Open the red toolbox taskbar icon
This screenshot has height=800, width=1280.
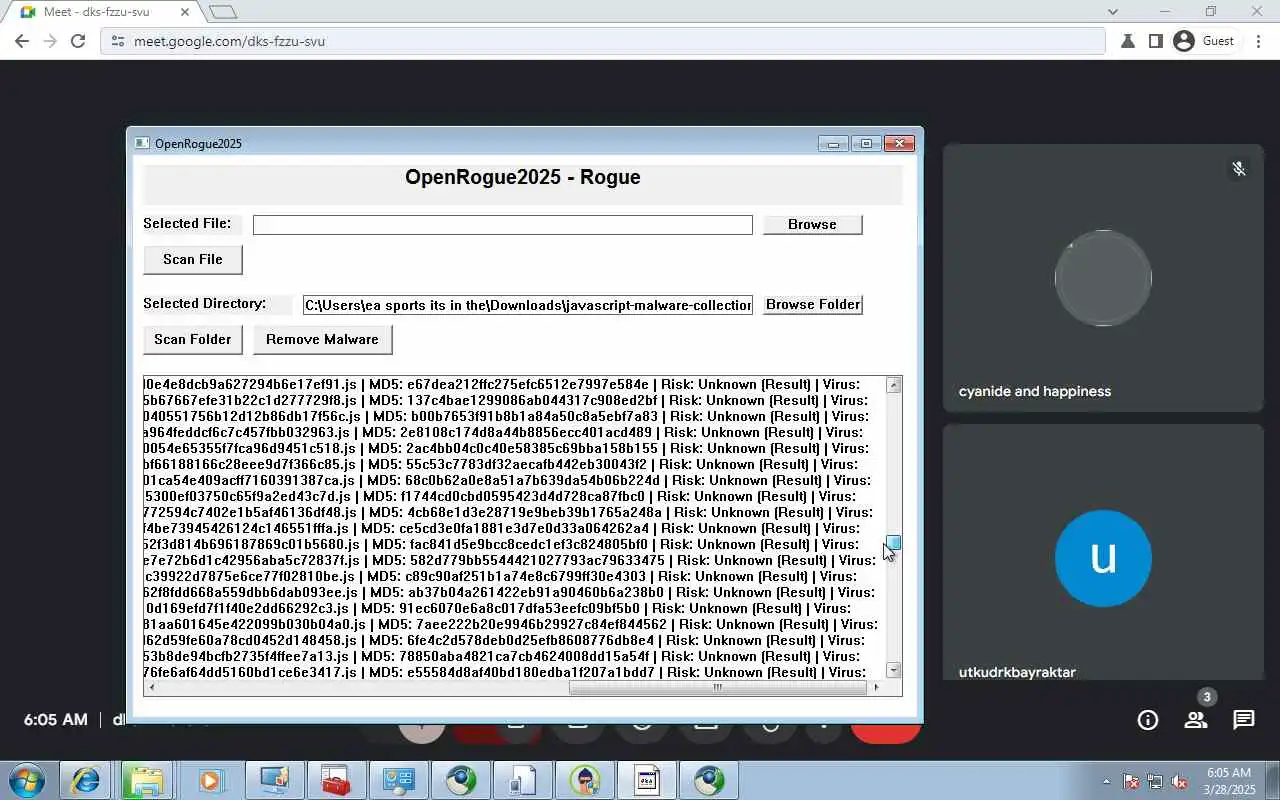[x=335, y=780]
